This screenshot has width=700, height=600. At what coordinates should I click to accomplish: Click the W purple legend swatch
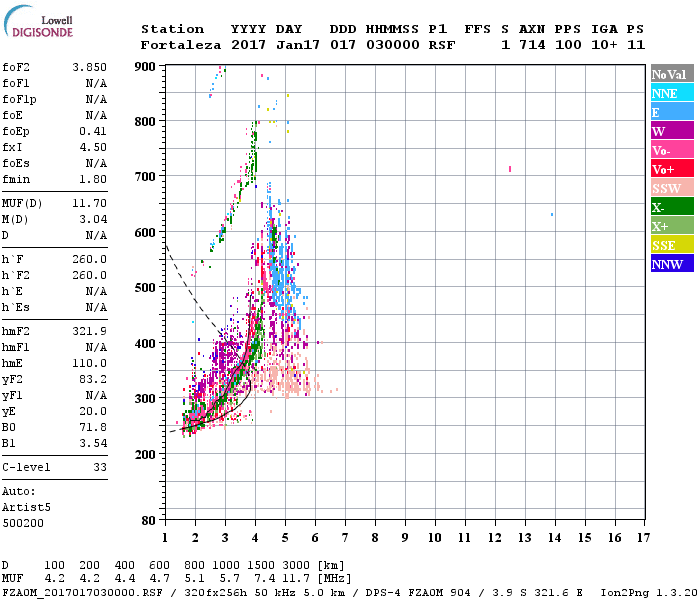click(x=672, y=131)
